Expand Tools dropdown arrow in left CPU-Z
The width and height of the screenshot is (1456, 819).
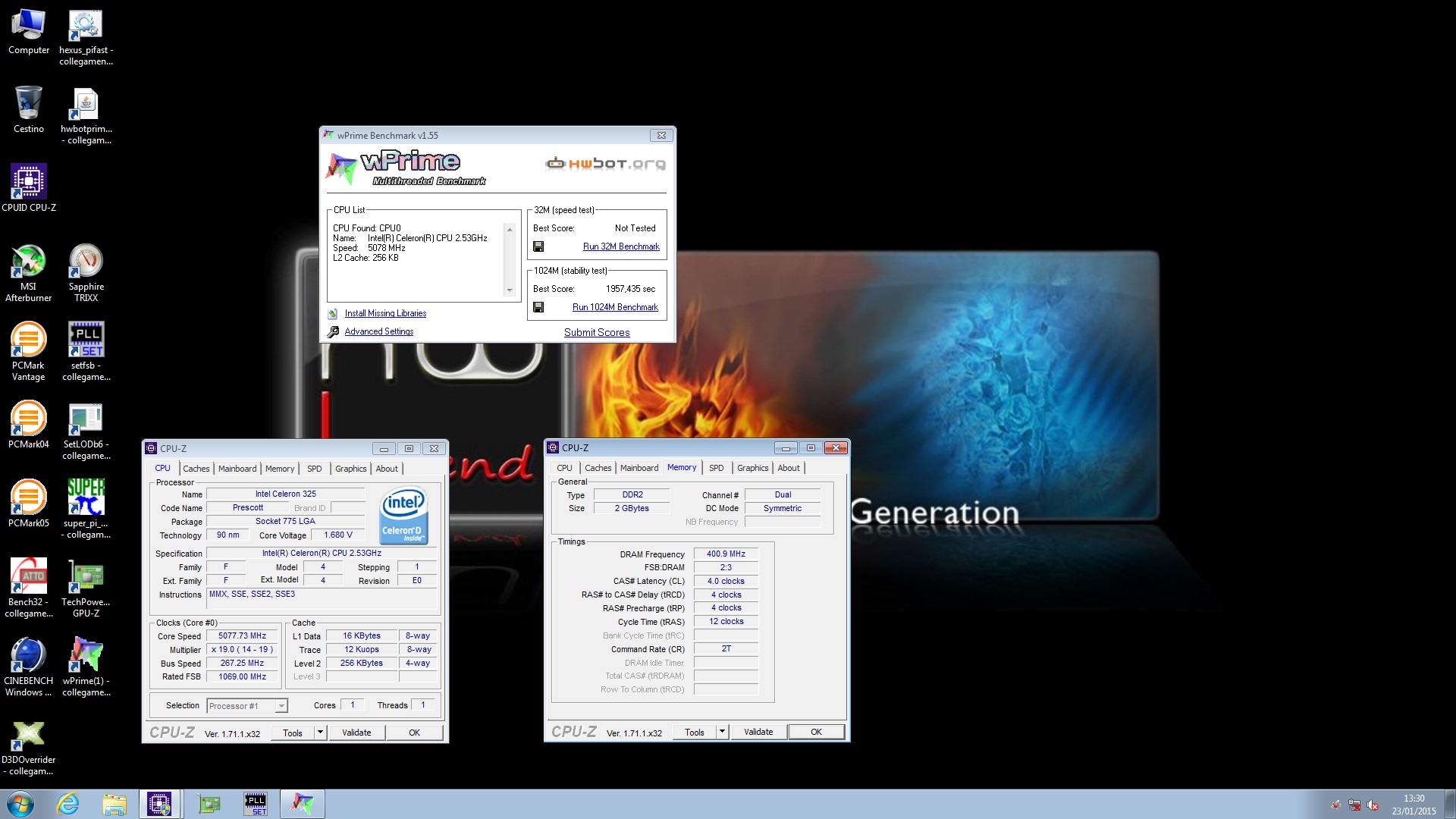click(320, 733)
